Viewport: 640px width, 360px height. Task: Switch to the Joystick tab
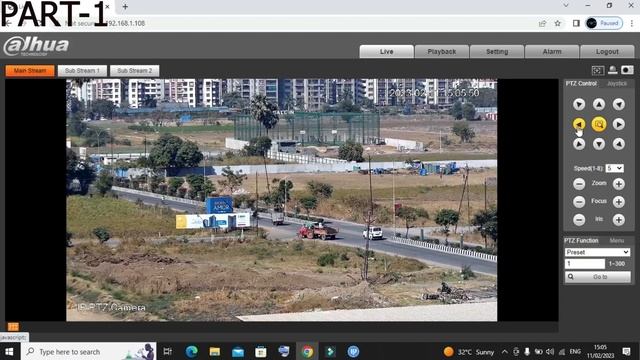[617, 83]
